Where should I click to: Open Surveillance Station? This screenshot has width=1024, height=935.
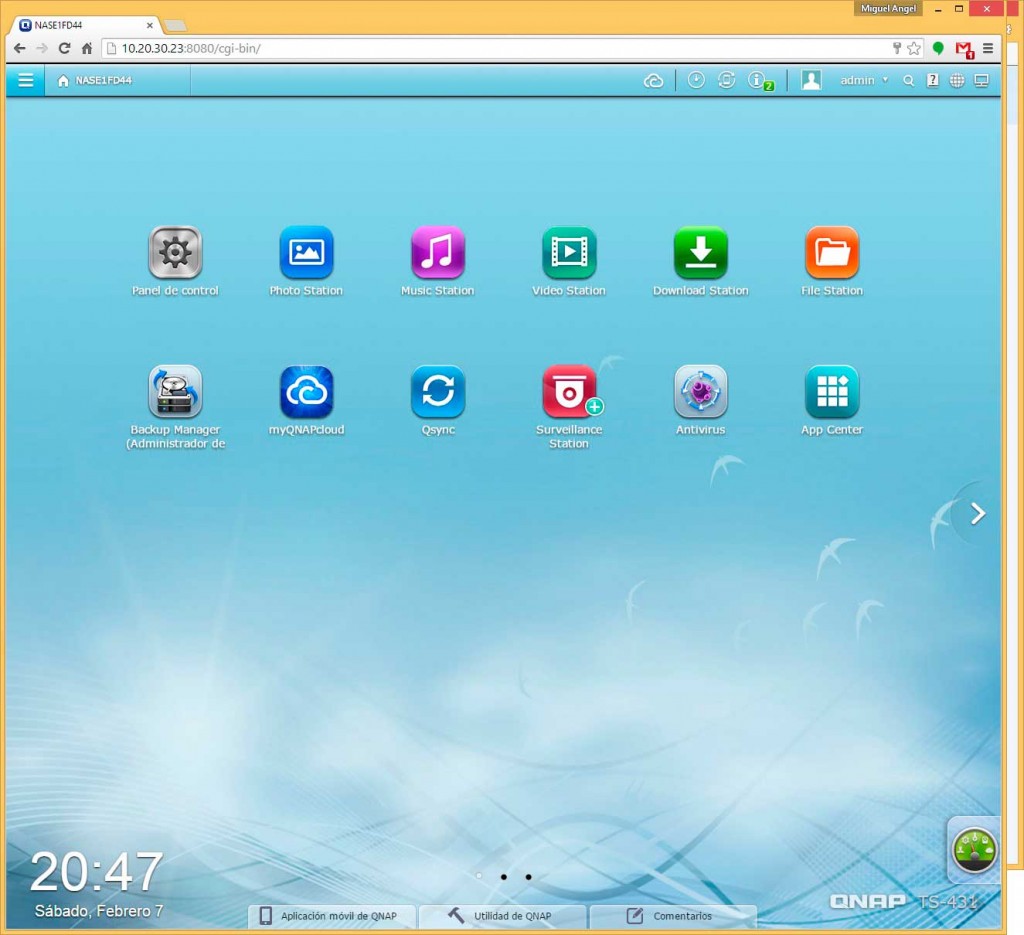(x=569, y=392)
